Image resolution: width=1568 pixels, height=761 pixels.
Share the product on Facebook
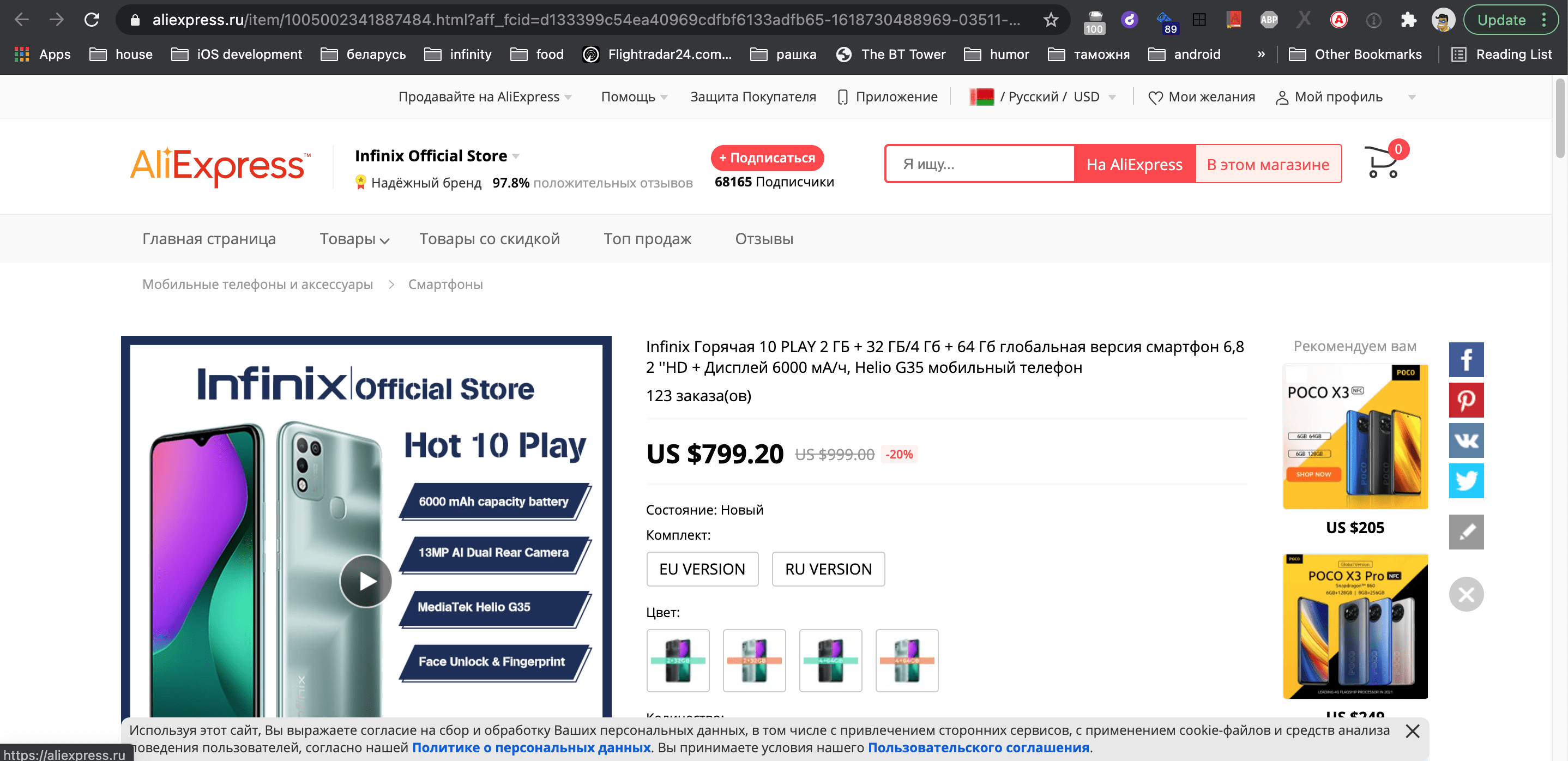pos(1466,360)
